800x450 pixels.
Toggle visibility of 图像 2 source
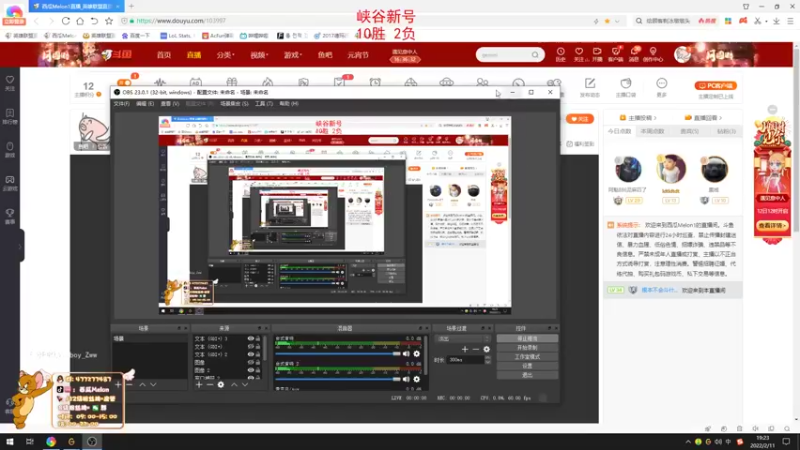[251, 370]
